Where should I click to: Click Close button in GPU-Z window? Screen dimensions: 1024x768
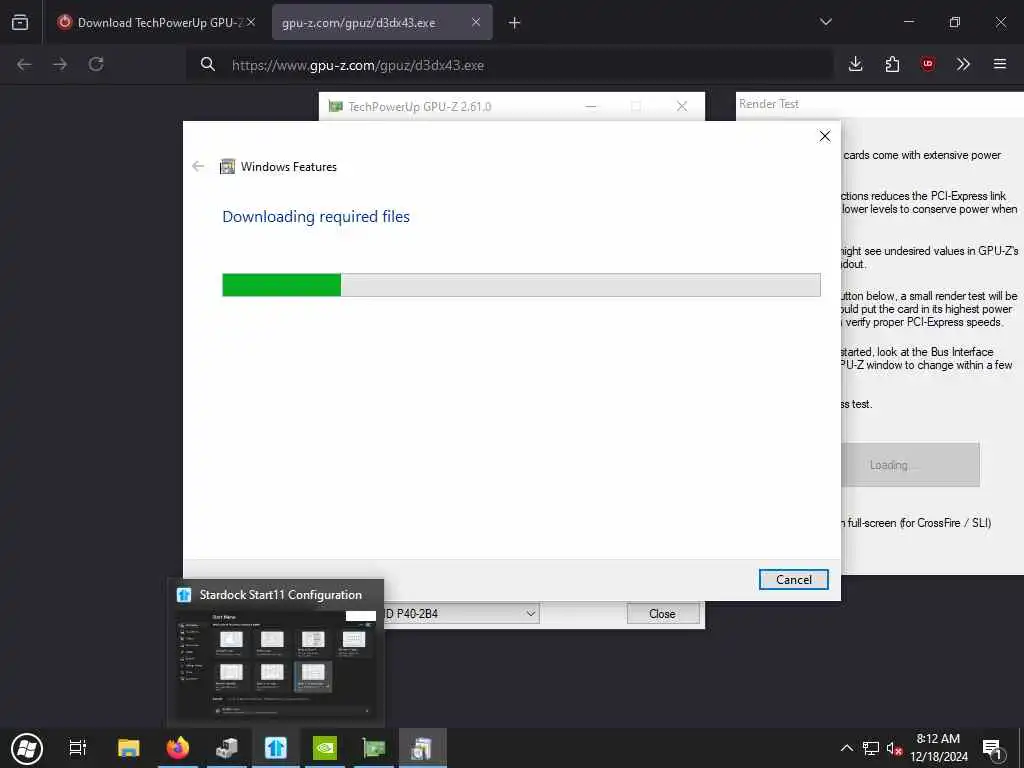[x=662, y=613]
